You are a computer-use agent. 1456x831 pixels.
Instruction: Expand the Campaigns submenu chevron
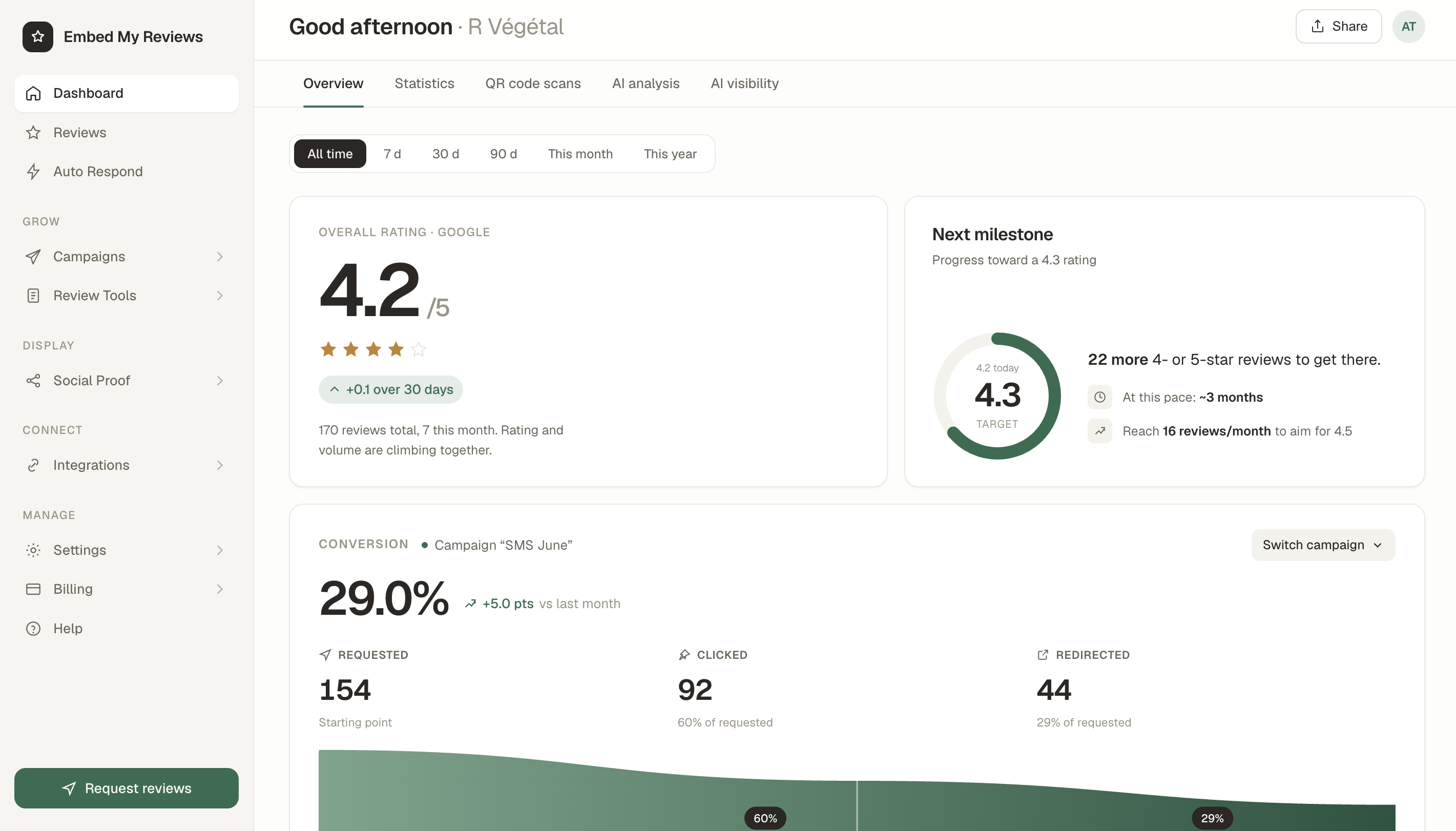pos(220,256)
